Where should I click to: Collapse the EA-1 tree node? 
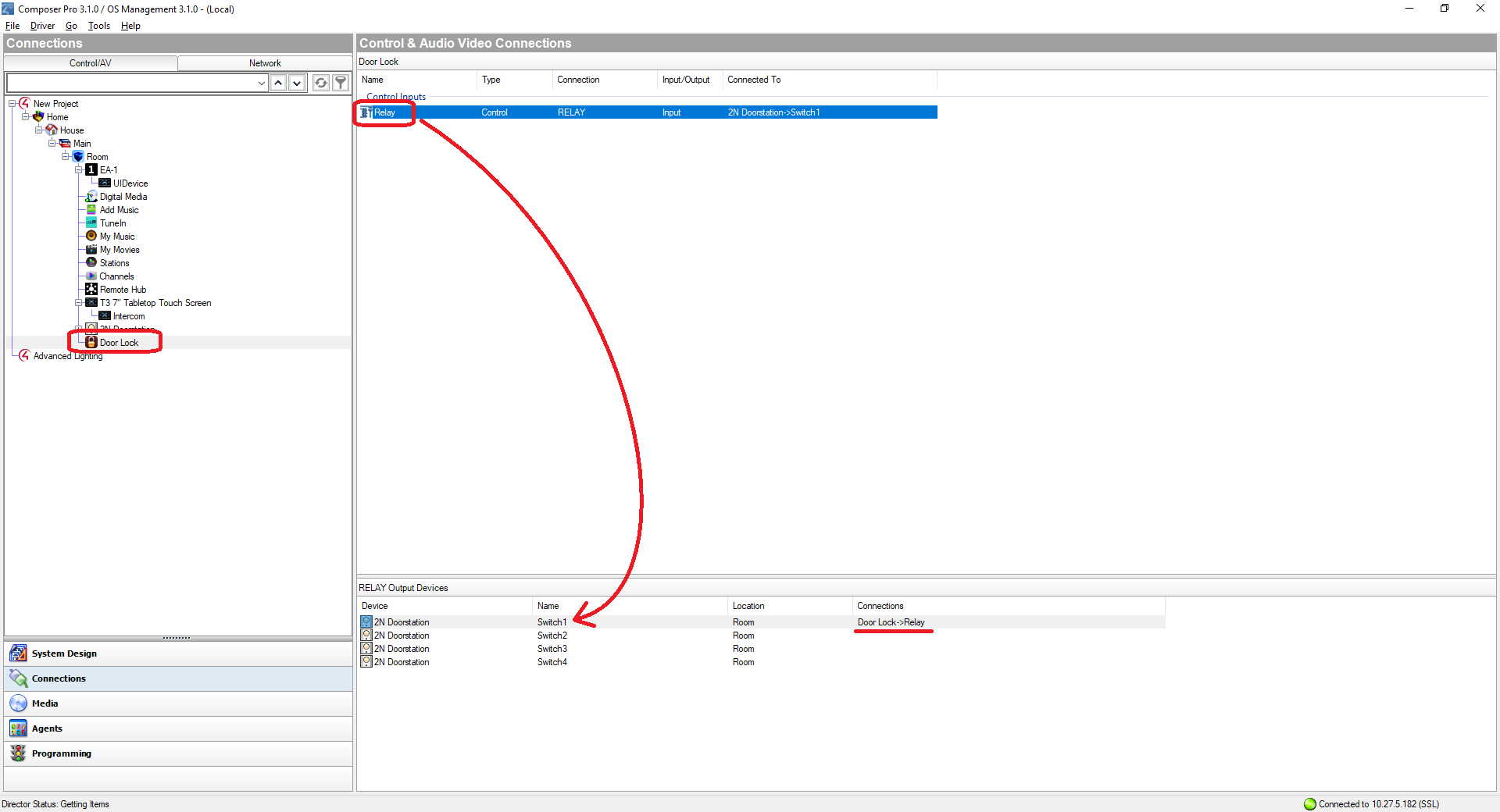tap(79, 170)
